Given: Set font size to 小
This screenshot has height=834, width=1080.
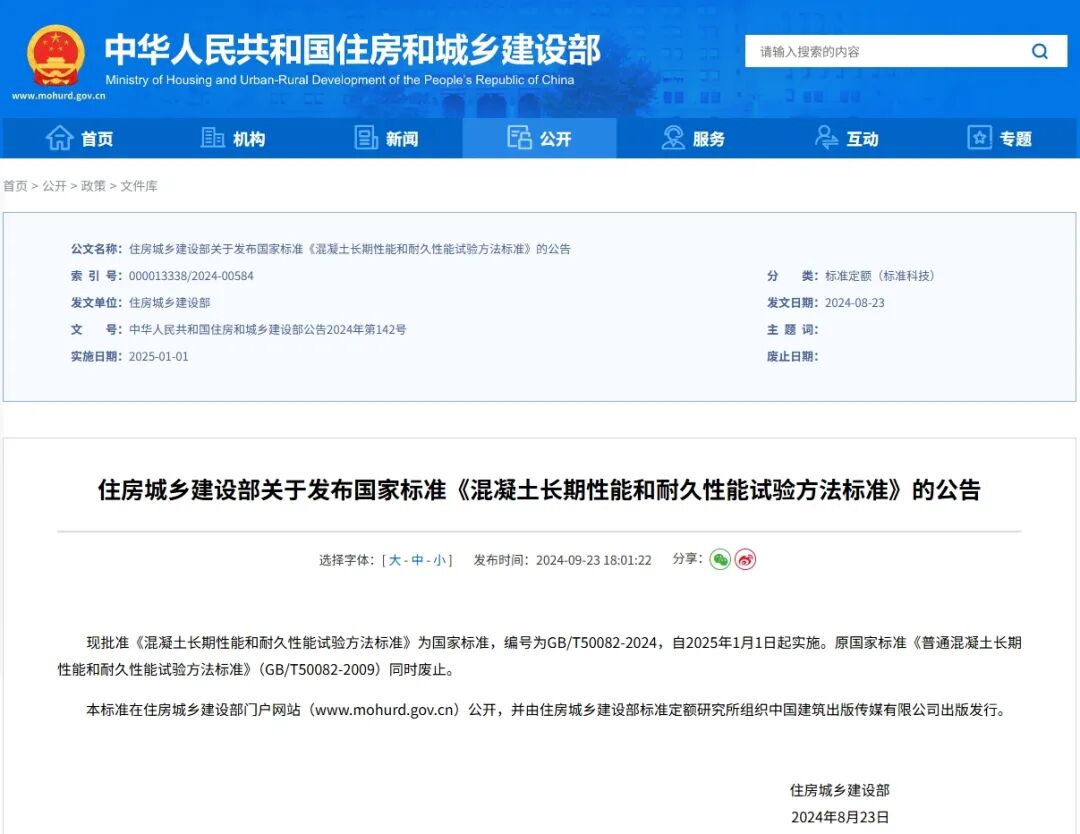Looking at the screenshot, I should coord(439,560).
